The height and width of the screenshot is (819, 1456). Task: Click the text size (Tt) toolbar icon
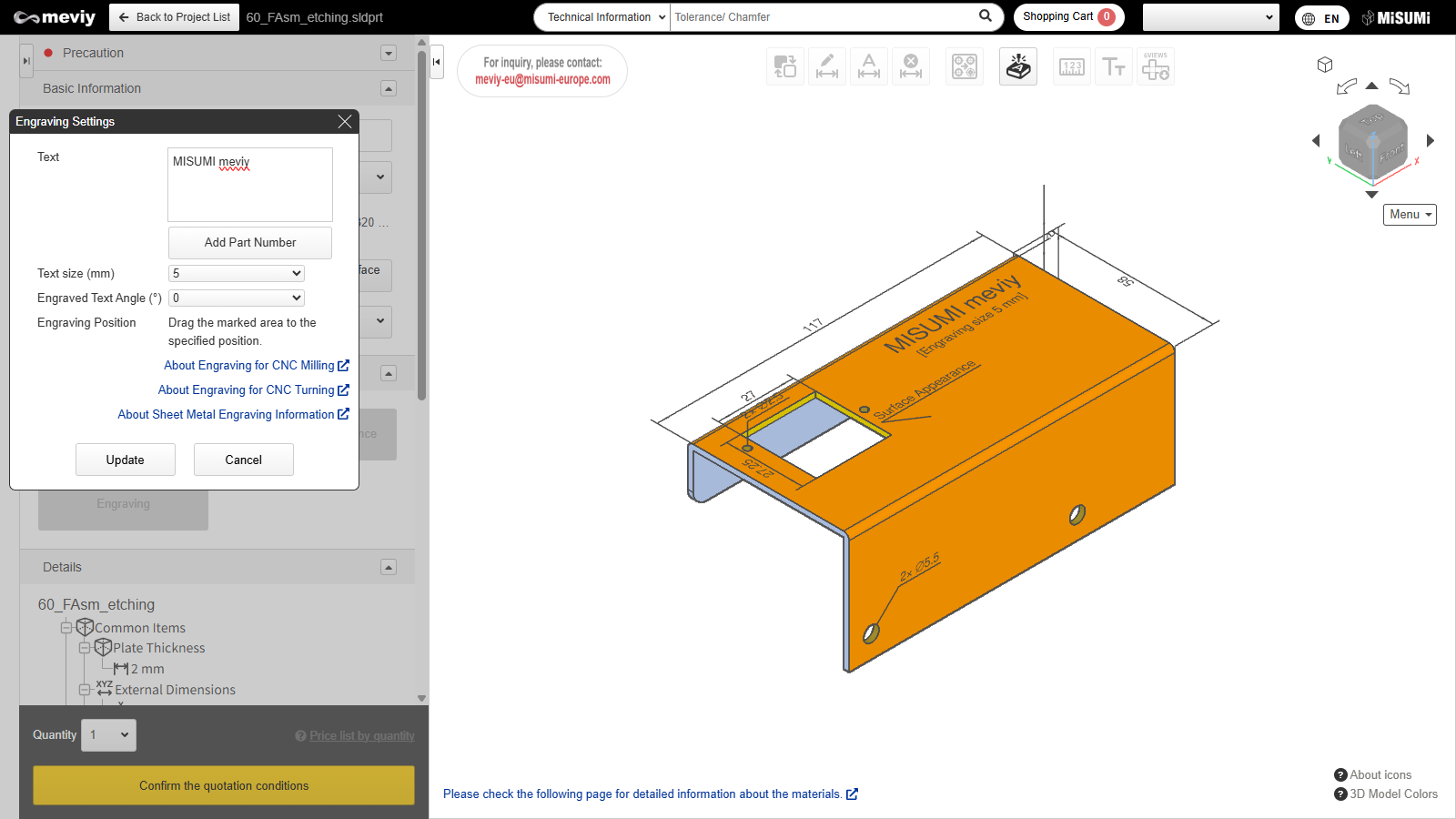point(1114,66)
